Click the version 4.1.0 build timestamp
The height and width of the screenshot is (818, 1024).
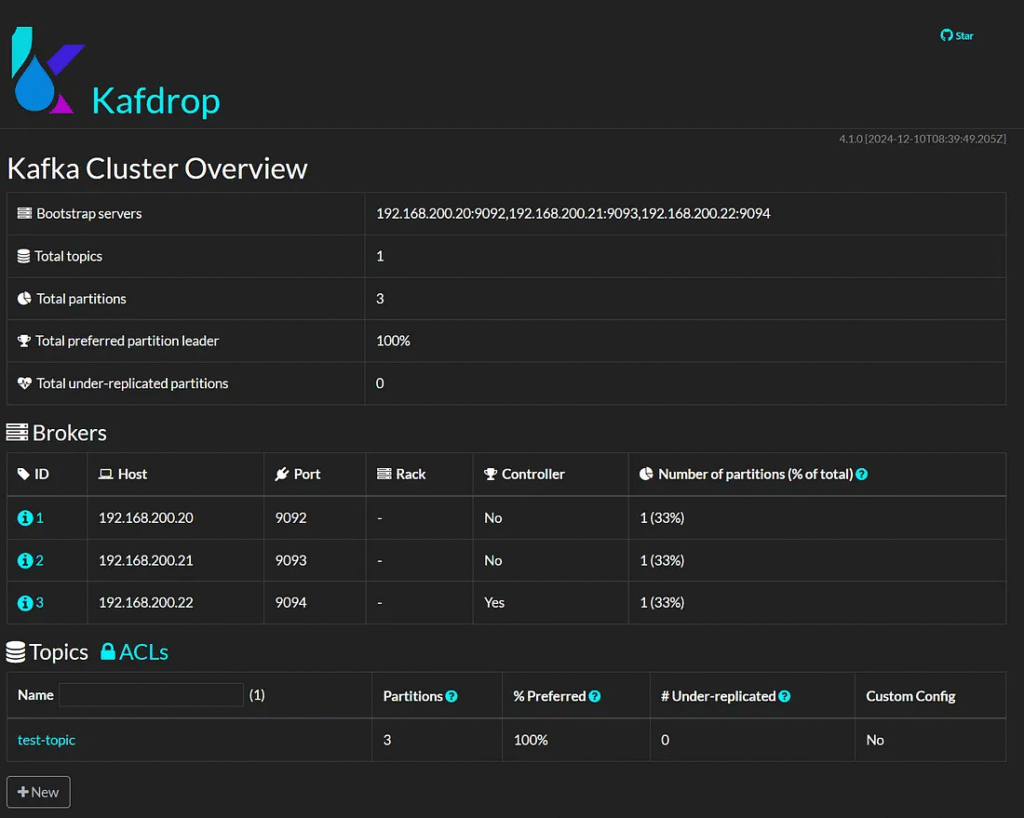click(922, 139)
